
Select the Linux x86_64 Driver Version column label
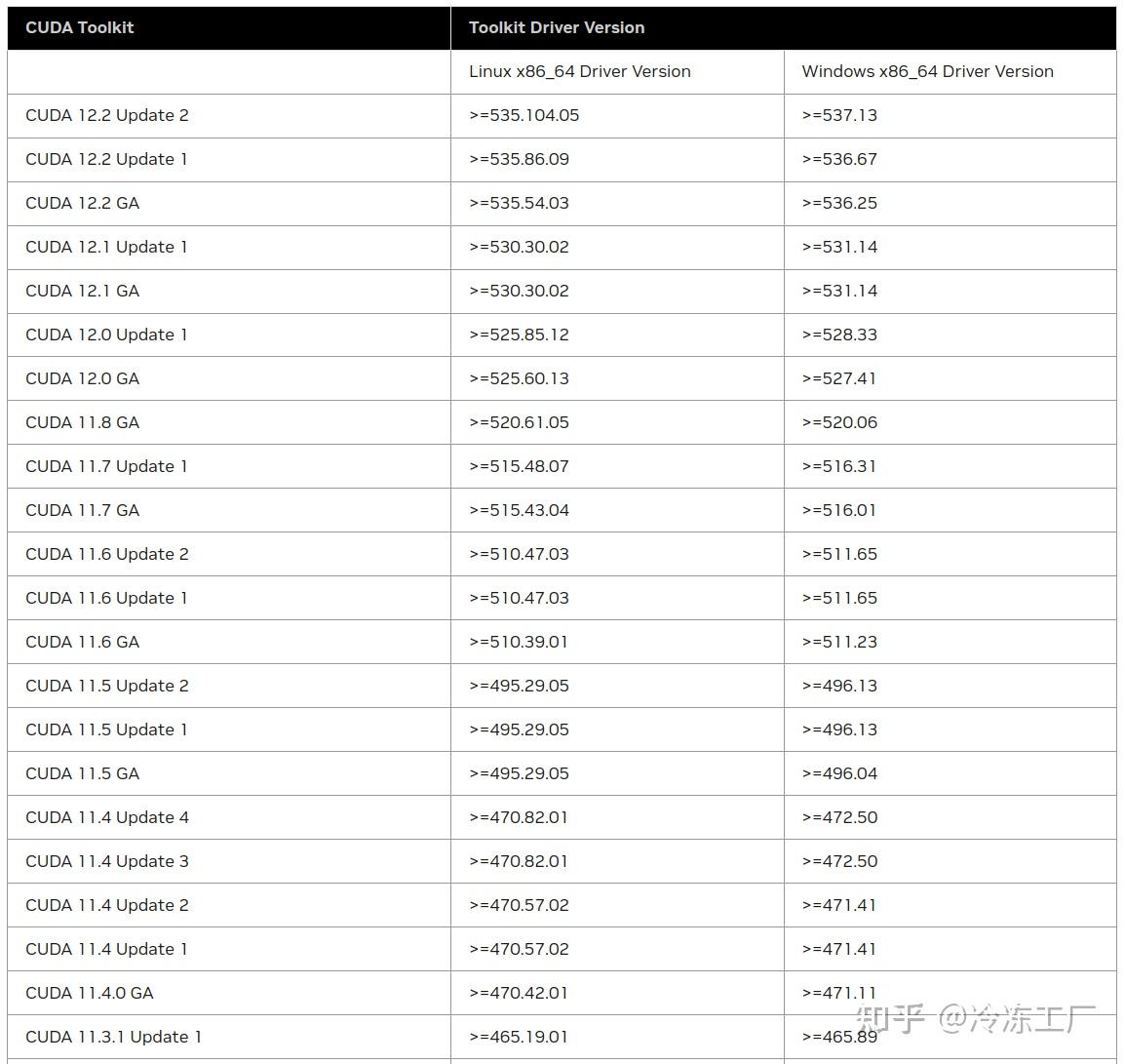pyautogui.click(x=579, y=71)
